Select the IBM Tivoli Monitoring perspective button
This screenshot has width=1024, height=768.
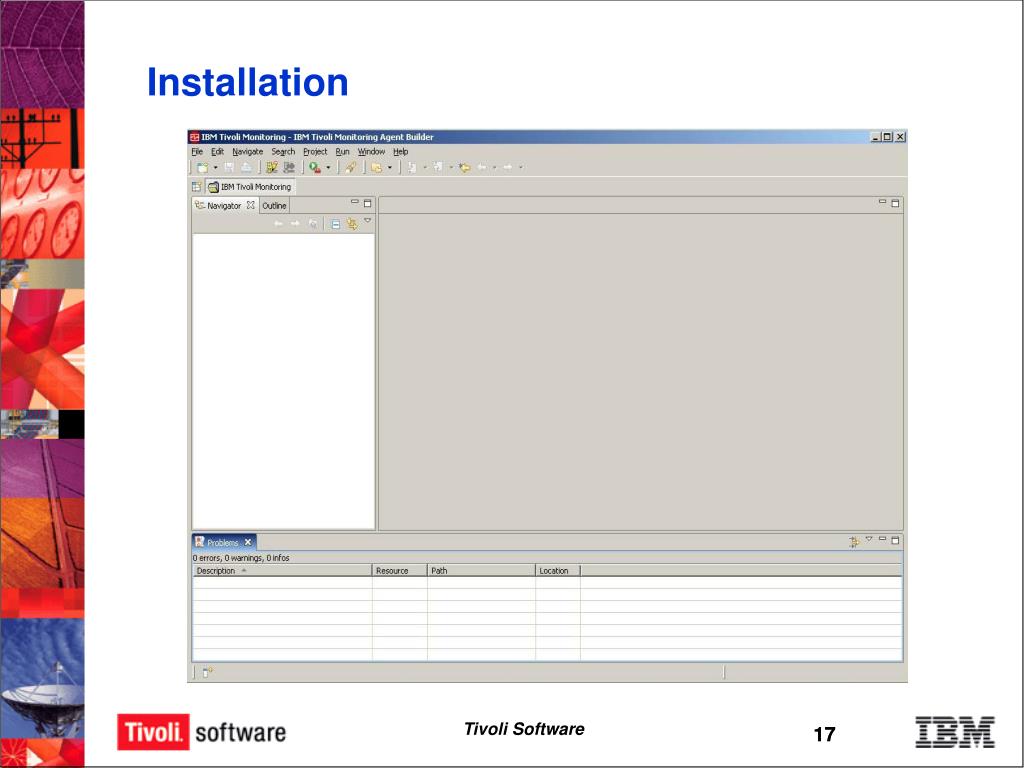click(x=249, y=187)
